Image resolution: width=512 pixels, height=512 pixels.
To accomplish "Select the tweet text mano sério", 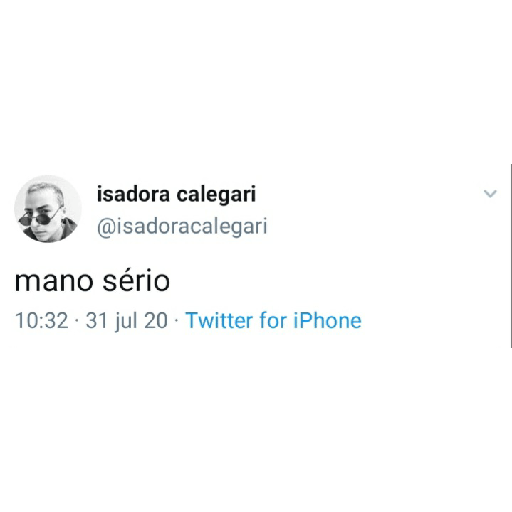I will point(92,280).
